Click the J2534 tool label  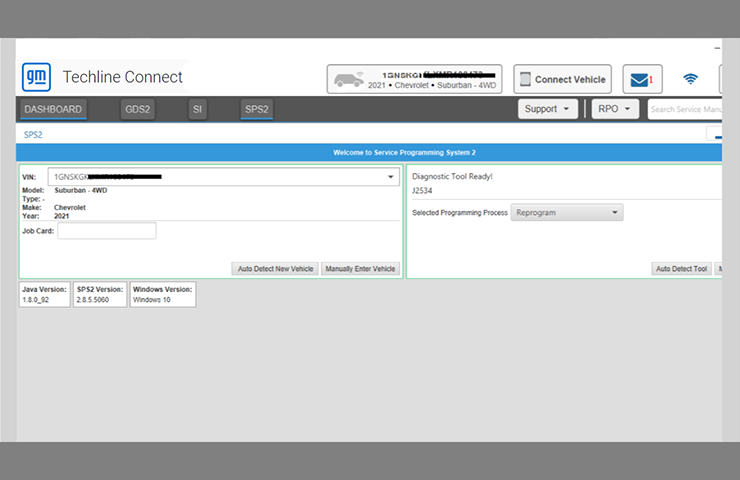point(422,191)
